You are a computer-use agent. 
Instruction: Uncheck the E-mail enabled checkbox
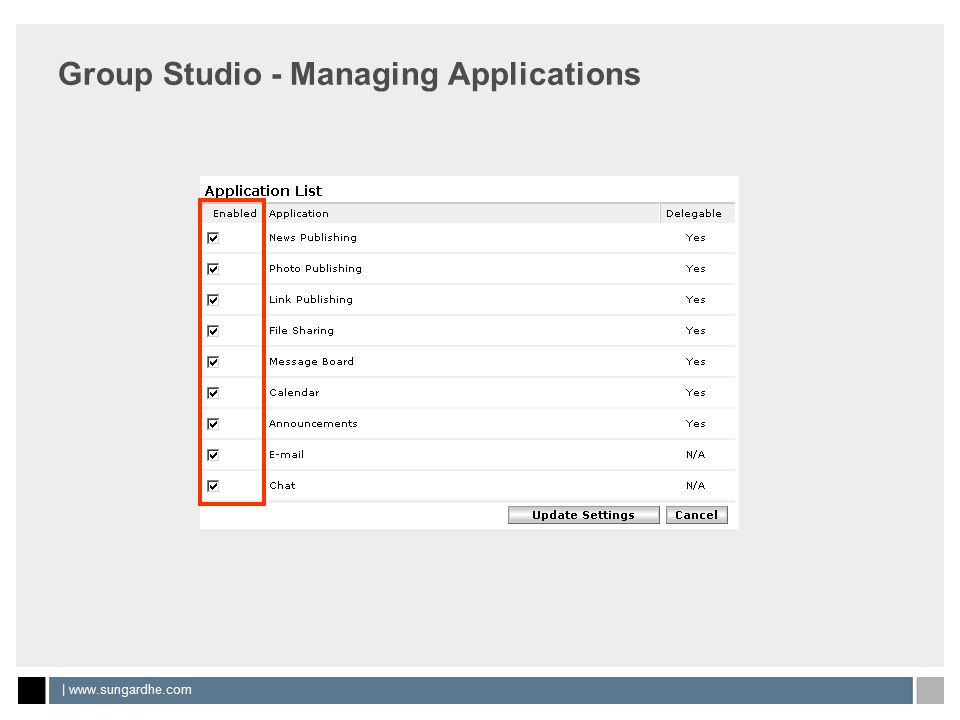[x=213, y=455]
